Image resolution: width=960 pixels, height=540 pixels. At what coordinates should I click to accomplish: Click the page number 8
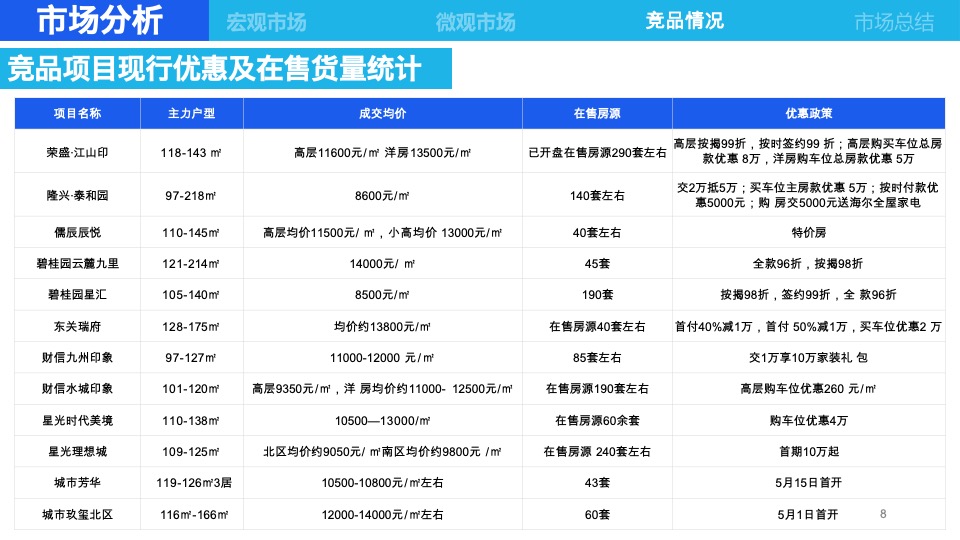883,514
